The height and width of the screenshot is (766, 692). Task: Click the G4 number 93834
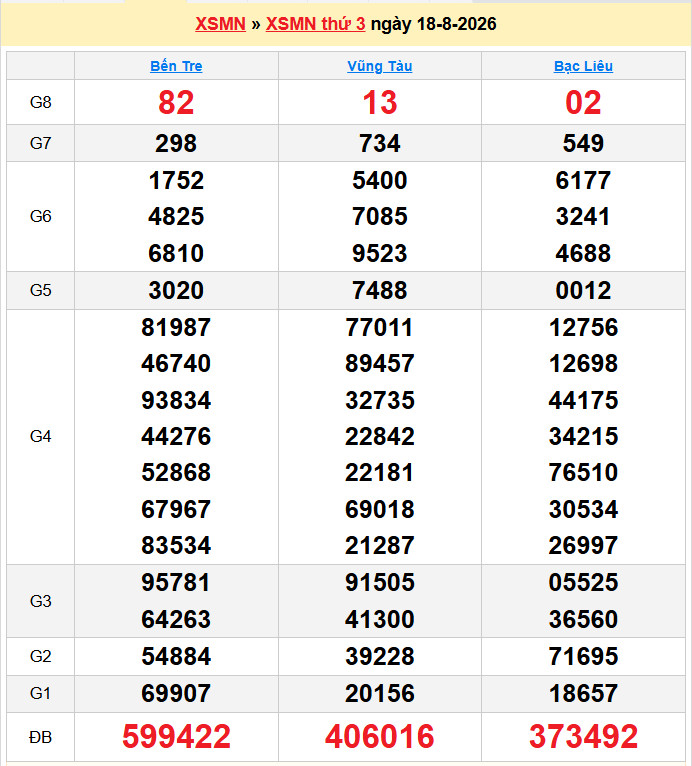click(176, 400)
